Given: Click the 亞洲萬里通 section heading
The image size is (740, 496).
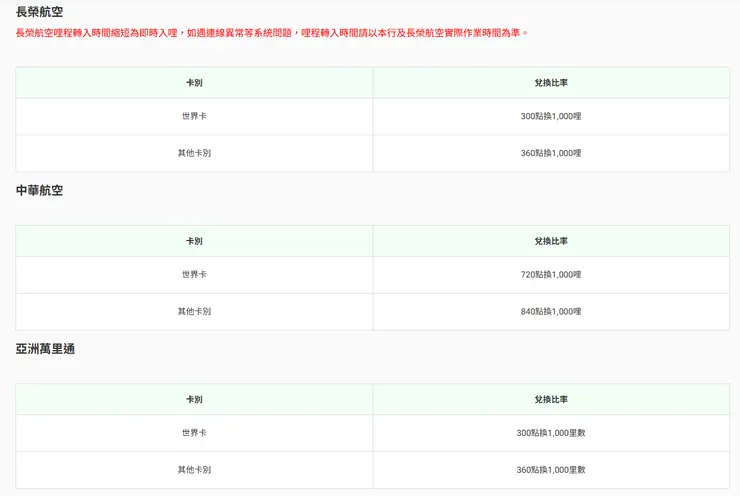Looking at the screenshot, I should click(45, 349).
